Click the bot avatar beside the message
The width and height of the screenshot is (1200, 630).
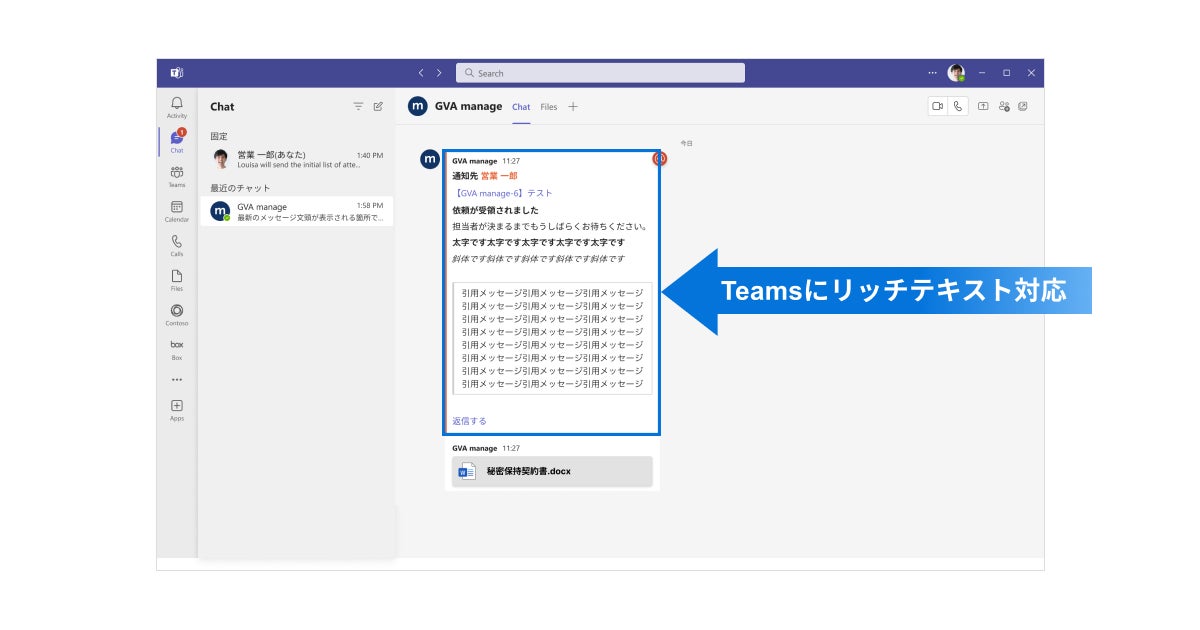click(430, 159)
